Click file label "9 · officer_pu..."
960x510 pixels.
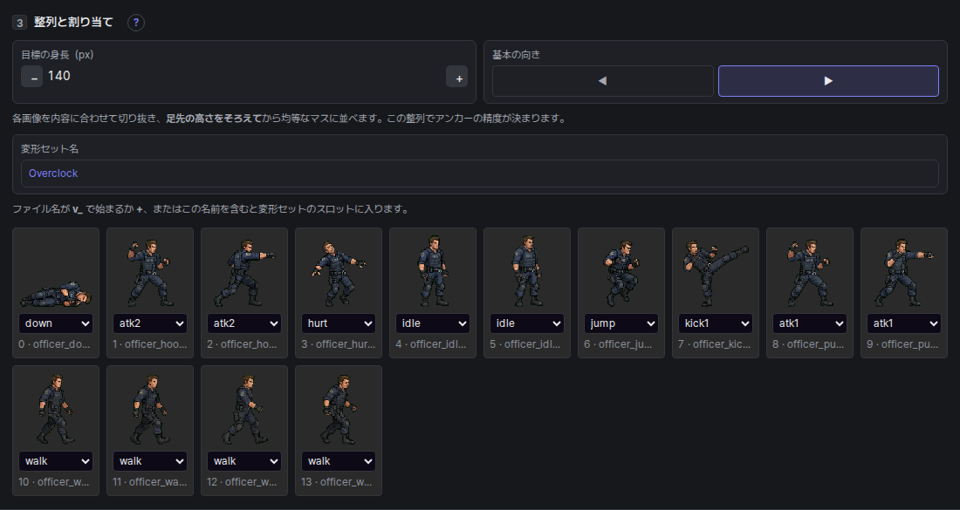click(902, 344)
